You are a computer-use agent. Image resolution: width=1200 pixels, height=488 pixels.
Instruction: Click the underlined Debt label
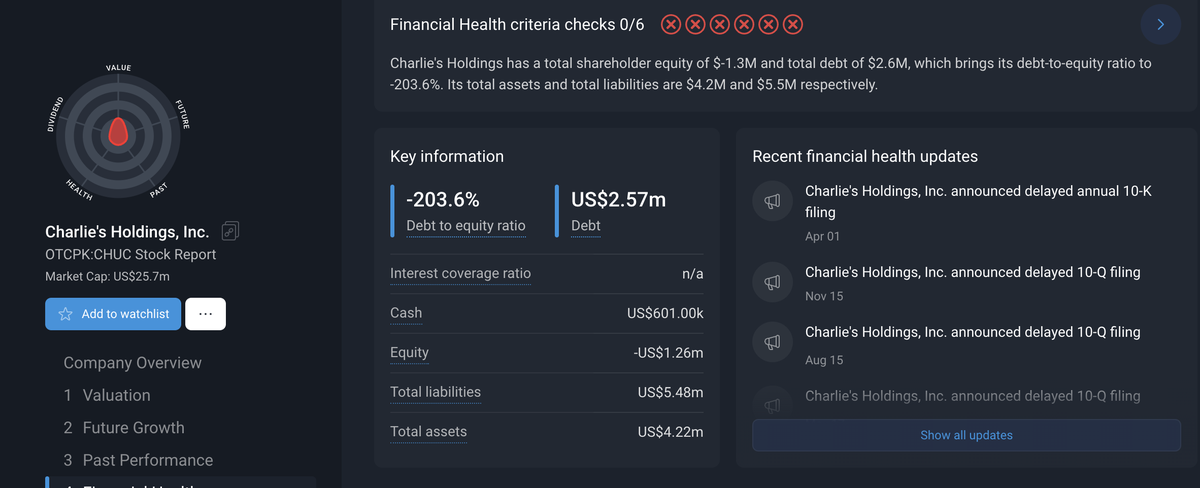(x=586, y=226)
